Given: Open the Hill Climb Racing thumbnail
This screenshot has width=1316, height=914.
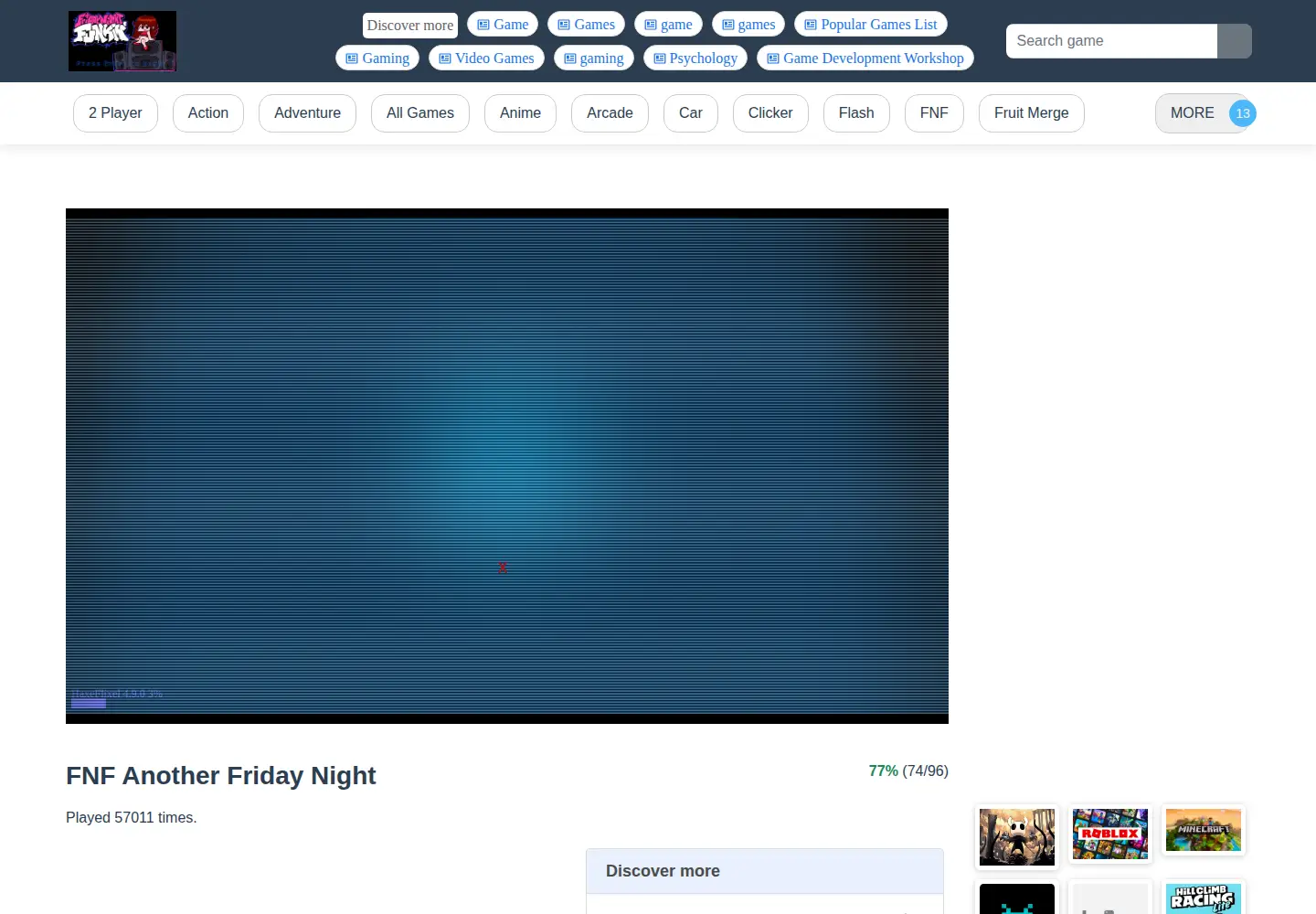Looking at the screenshot, I should pos(1204,898).
